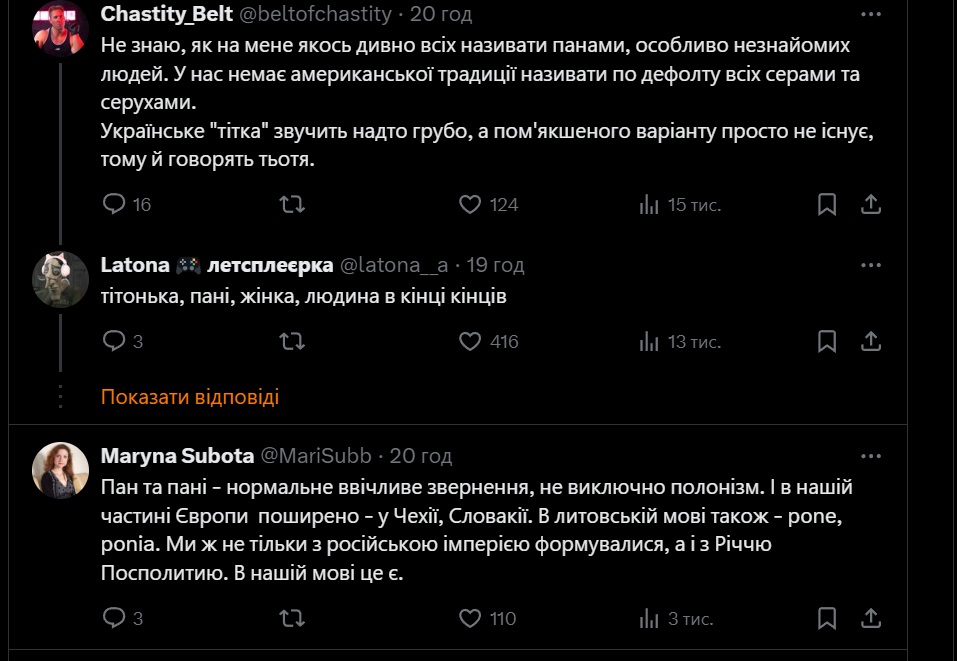This screenshot has width=957, height=661.
Task: Expand replies with Показати відповіді
Action: click(x=190, y=397)
